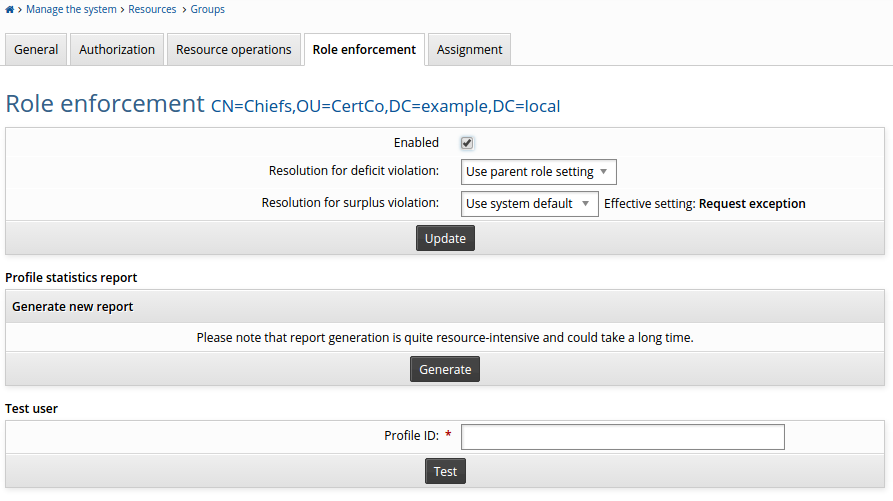Viewport: 893px width, 501px height.
Task: Select the Resource operations tab
Action: tap(233, 50)
